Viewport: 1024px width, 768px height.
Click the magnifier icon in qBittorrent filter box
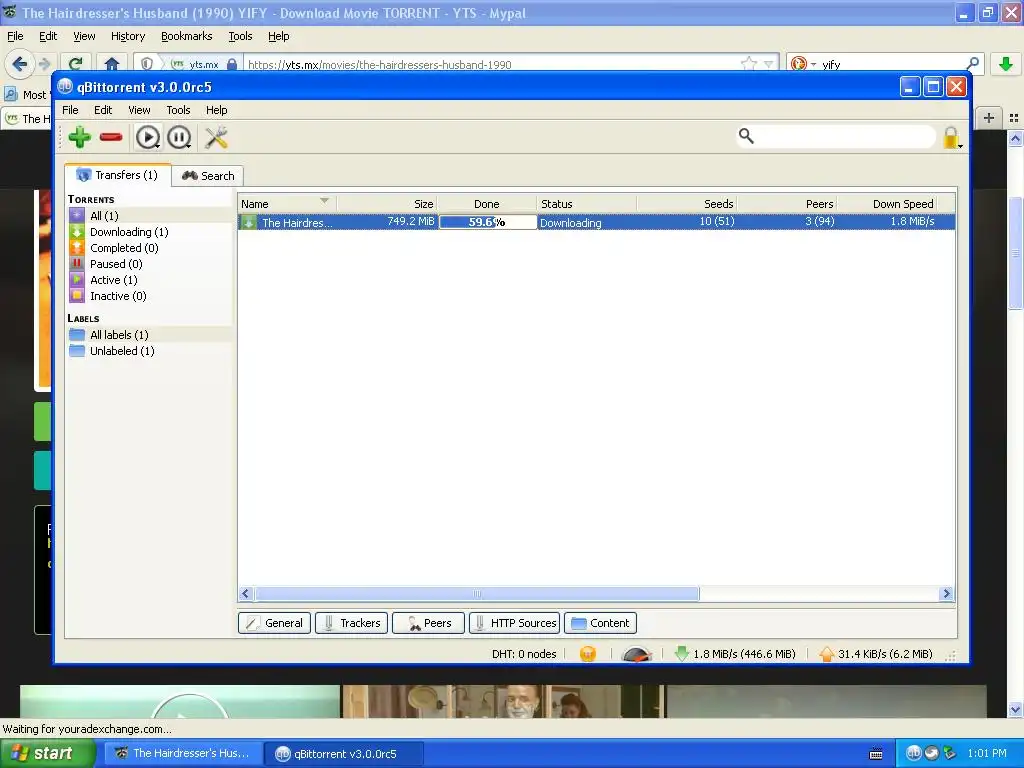(x=746, y=136)
